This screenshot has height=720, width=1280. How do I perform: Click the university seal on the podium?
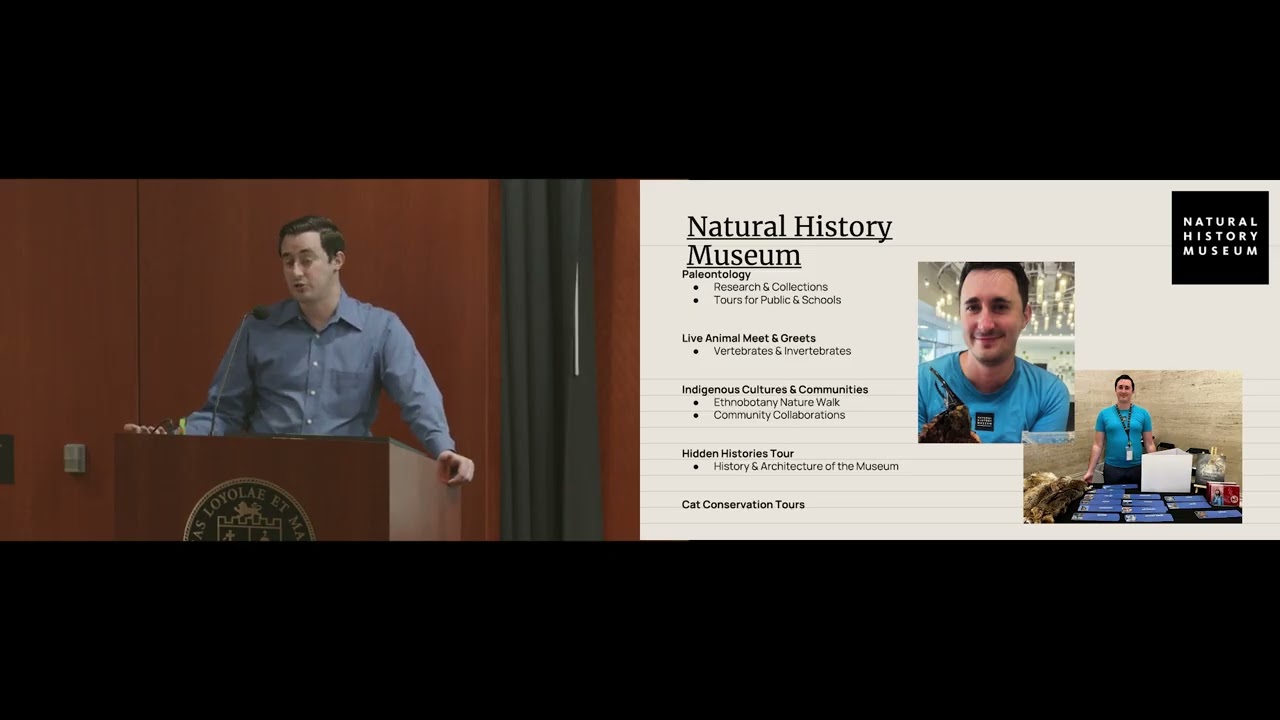click(249, 510)
